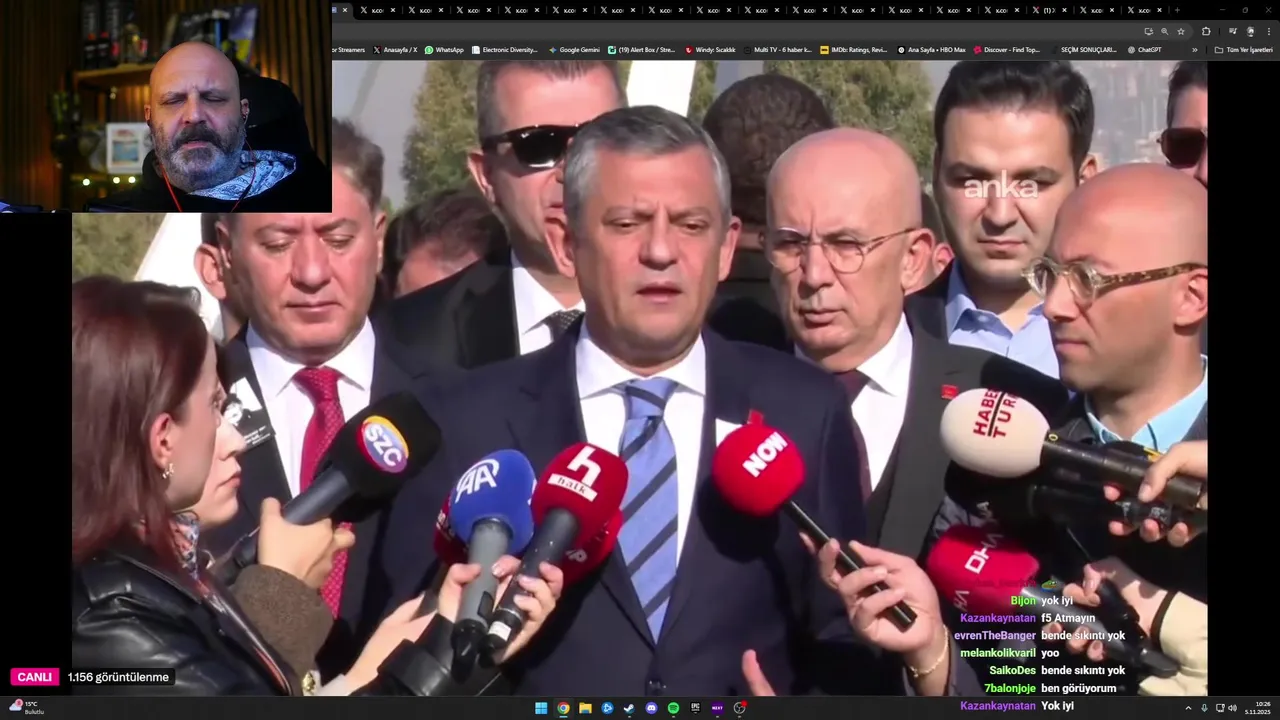This screenshot has height=720, width=1280.
Task: Expand the hidden bookmarks chevron
Action: (1194, 50)
